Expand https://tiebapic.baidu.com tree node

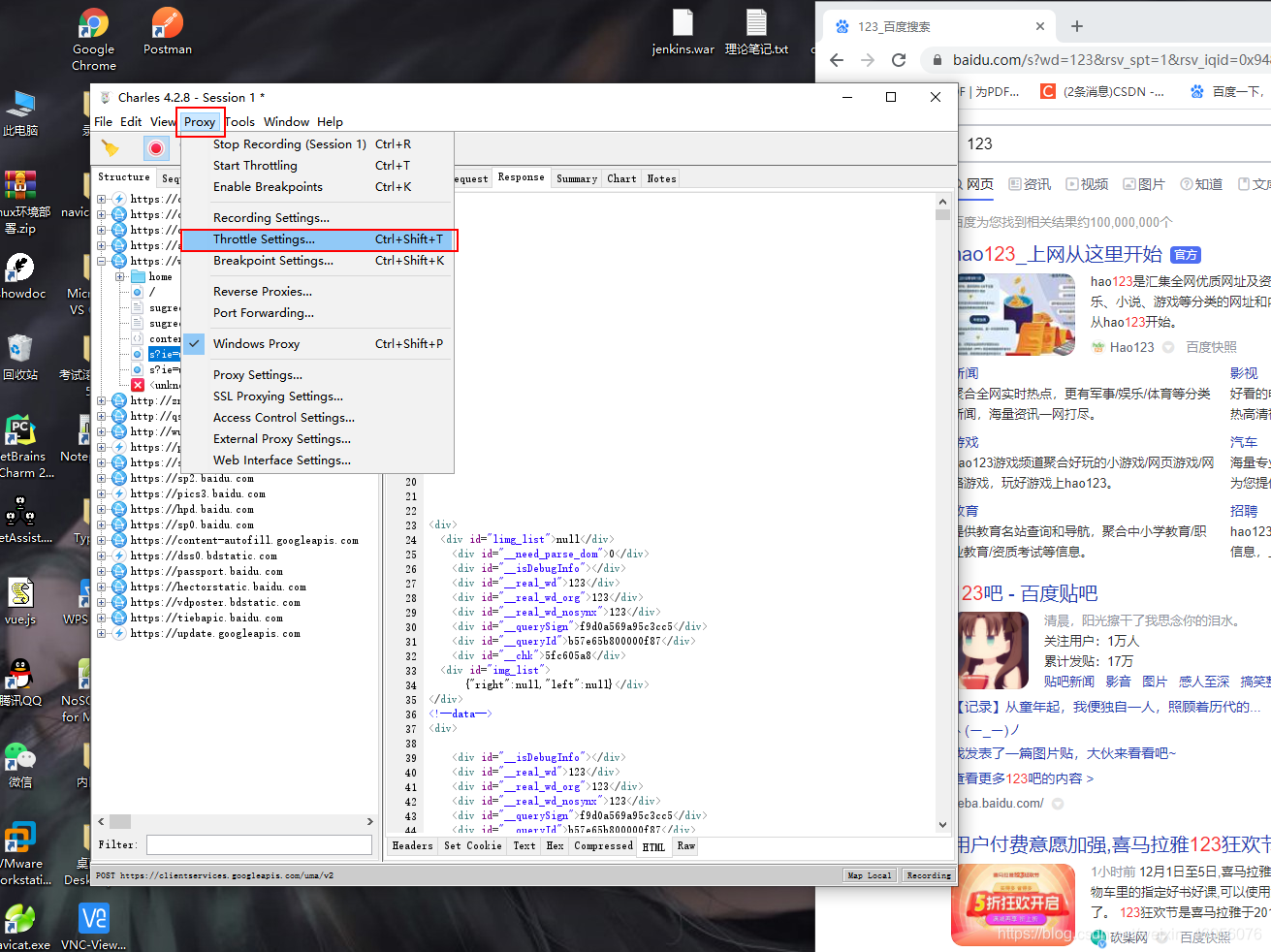102,618
